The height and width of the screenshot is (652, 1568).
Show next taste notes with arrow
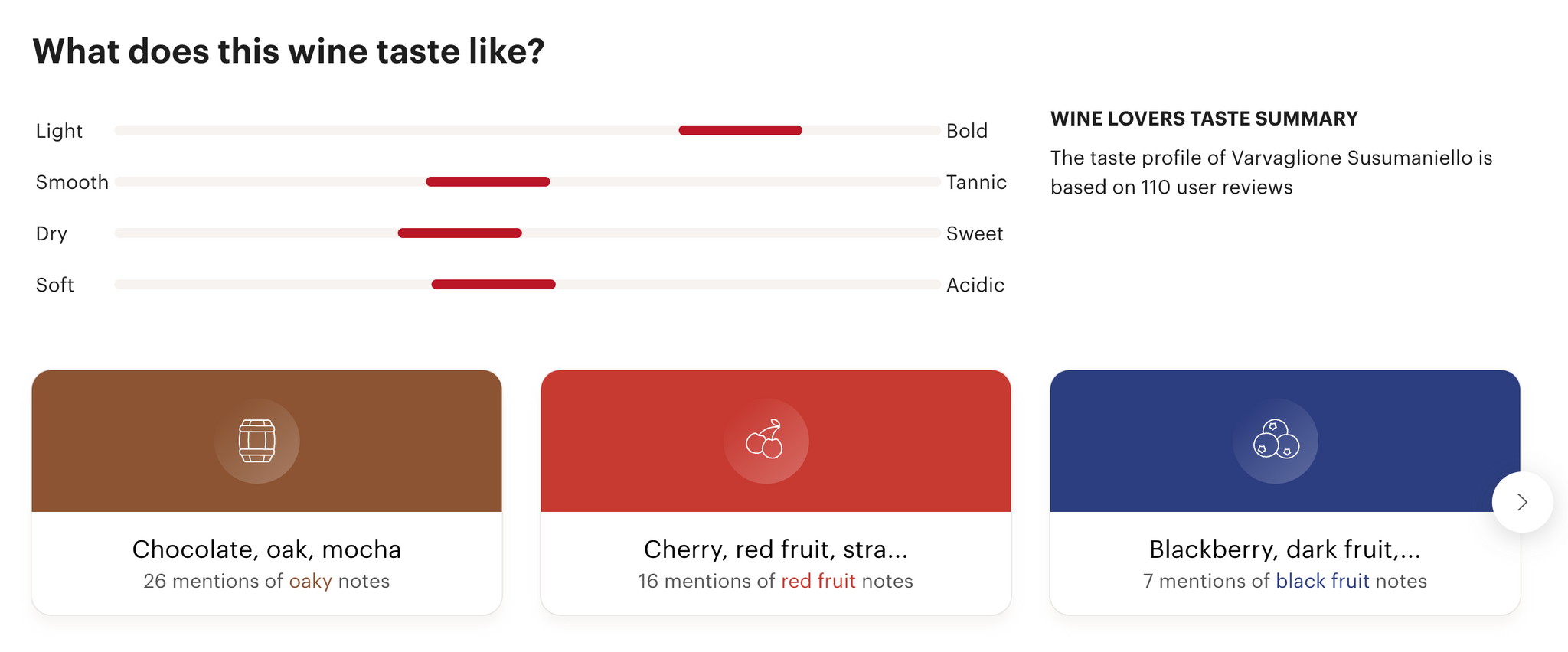1522,502
